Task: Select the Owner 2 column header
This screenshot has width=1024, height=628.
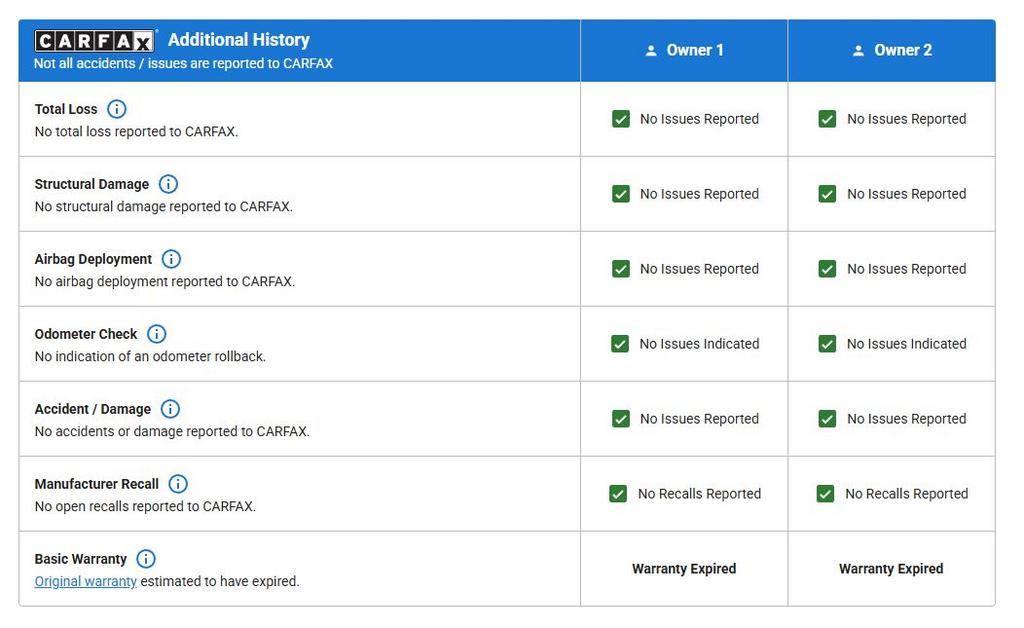Action: (x=892, y=50)
